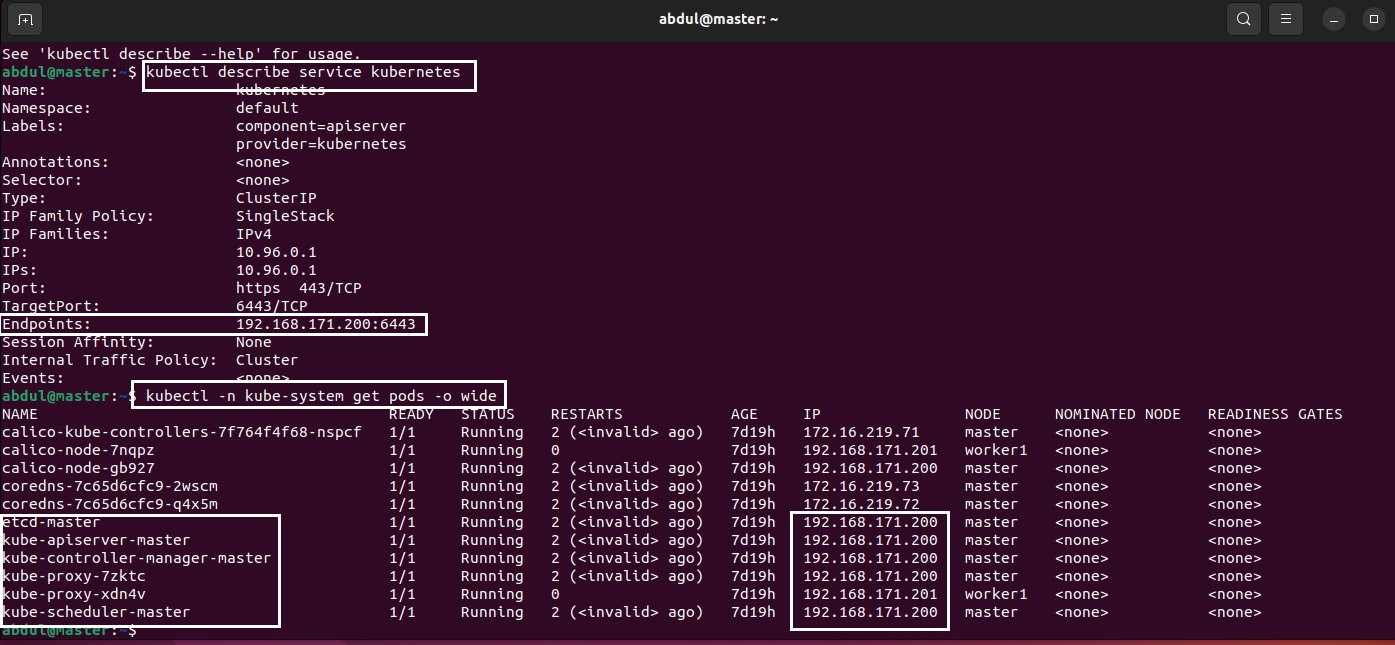Click the READINESS GATES column header

point(1274,414)
